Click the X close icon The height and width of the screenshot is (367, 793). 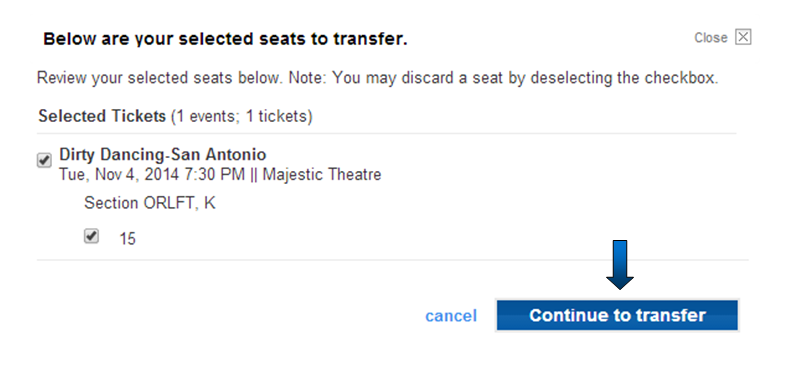point(743,37)
